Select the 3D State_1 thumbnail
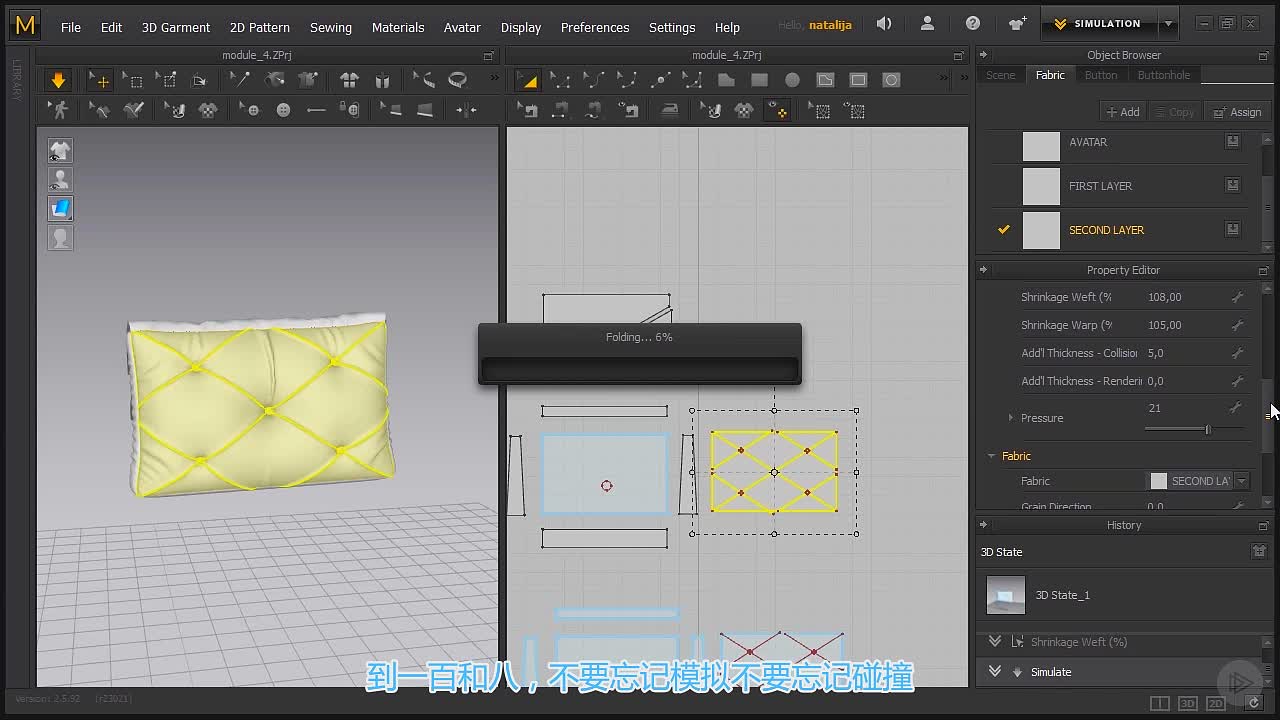Screen dimensions: 1280x720 [x=1006, y=595]
